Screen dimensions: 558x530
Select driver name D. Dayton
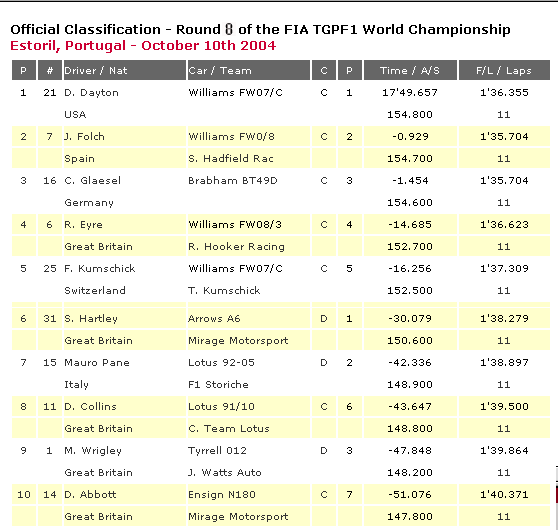[x=91, y=93]
